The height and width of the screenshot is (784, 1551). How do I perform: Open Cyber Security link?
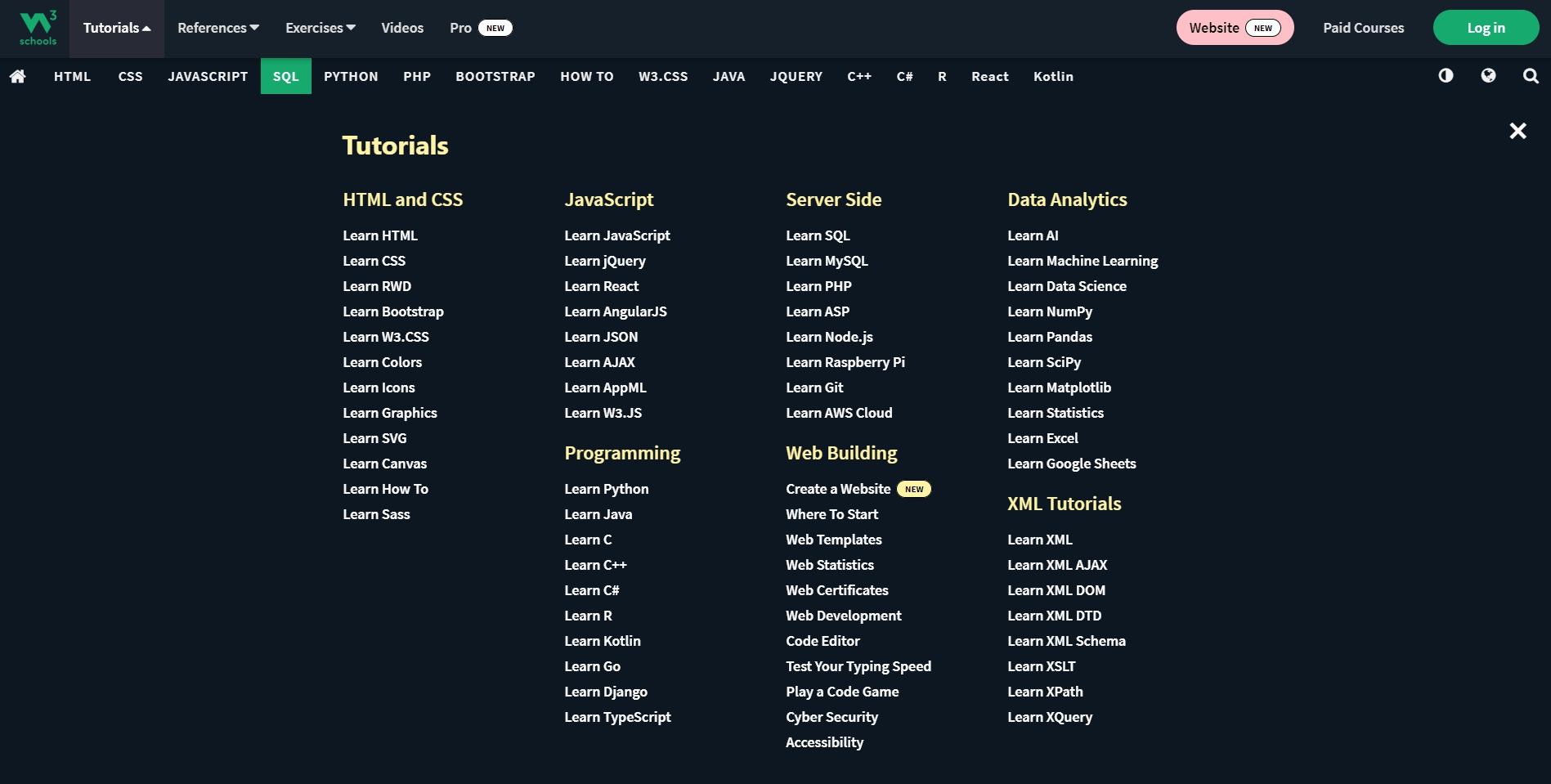[x=832, y=717]
